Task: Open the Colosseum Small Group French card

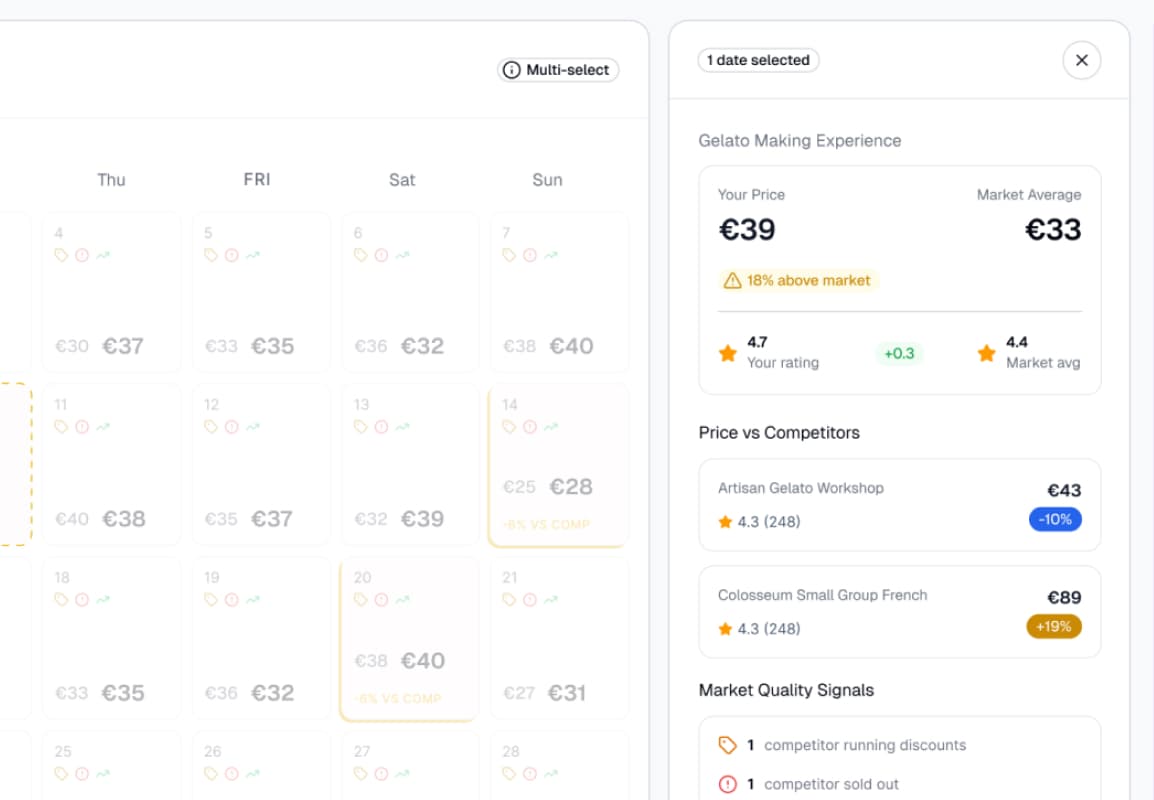Action: 899,612
